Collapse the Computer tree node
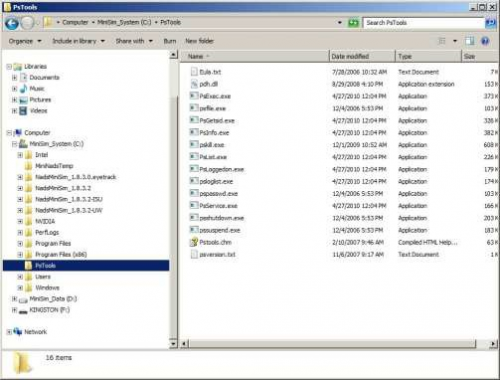 pos(9,133)
